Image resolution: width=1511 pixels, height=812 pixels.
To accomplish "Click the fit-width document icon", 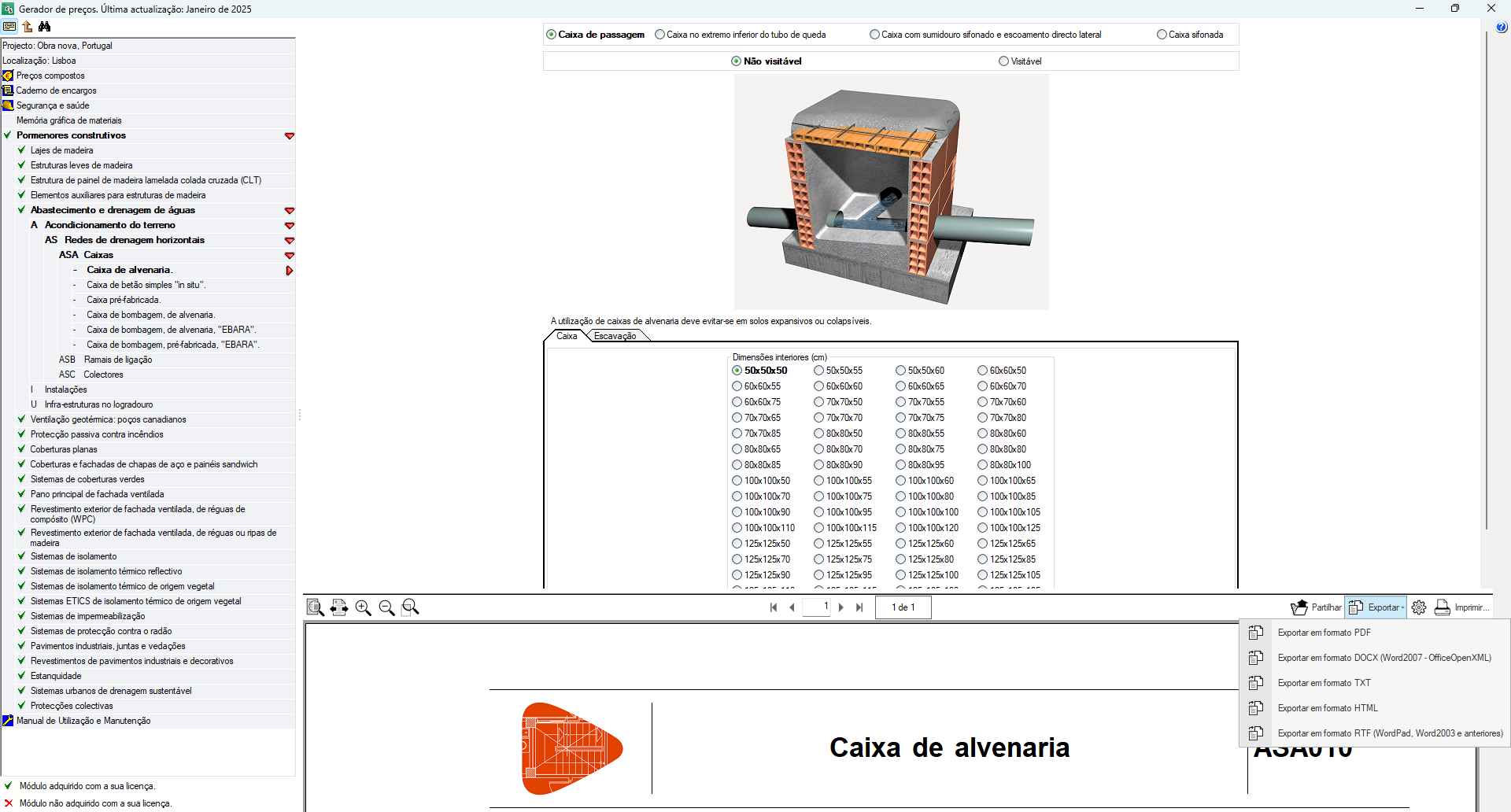I will click(339, 607).
